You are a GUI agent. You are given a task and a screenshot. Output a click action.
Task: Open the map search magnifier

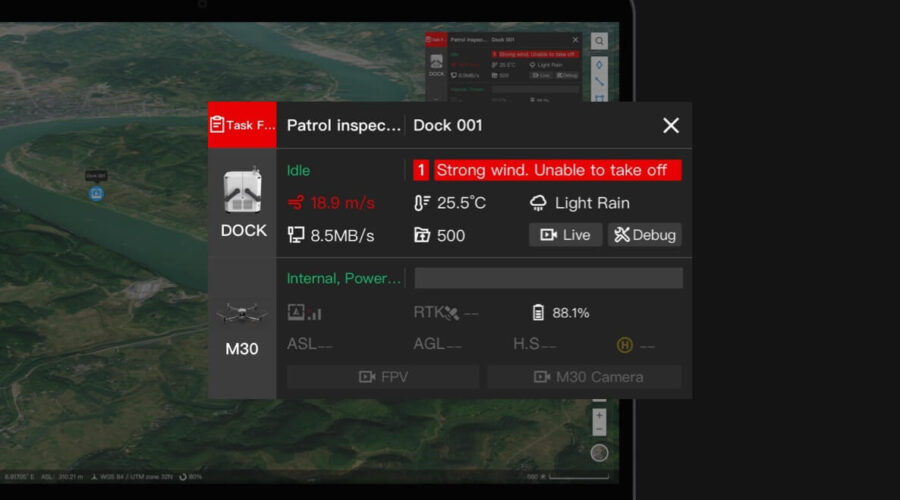599,41
